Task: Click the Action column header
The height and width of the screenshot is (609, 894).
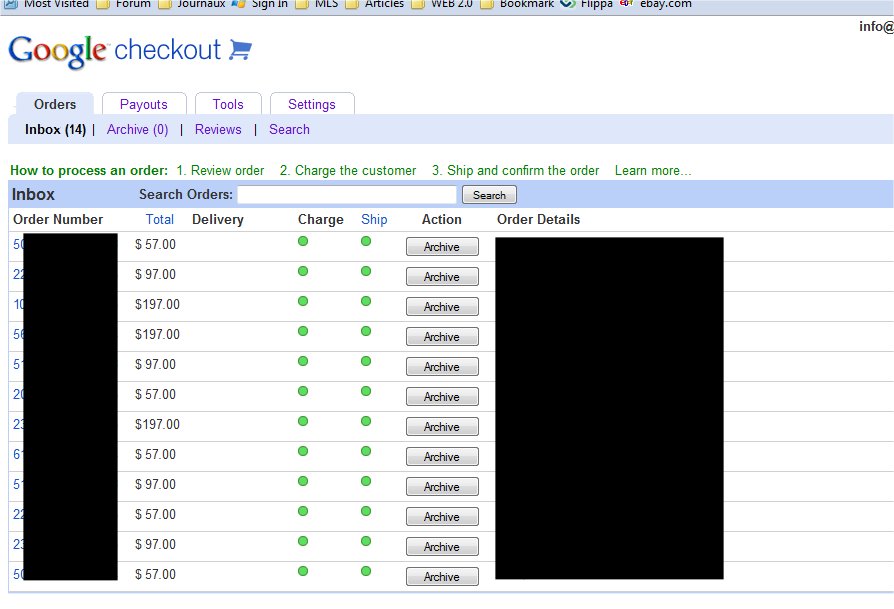Action: pos(441,220)
